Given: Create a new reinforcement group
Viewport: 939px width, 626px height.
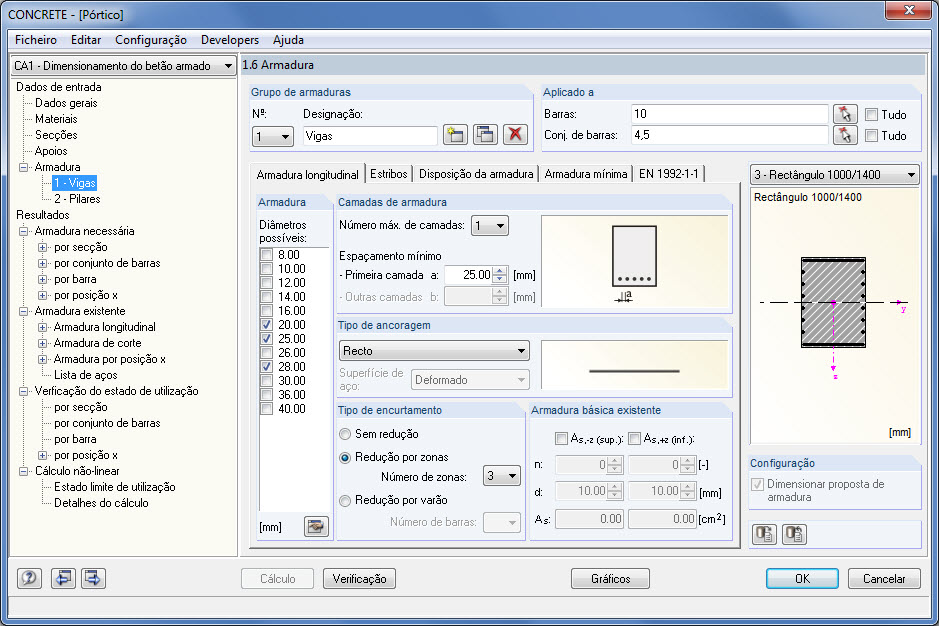Looking at the screenshot, I should [x=456, y=134].
